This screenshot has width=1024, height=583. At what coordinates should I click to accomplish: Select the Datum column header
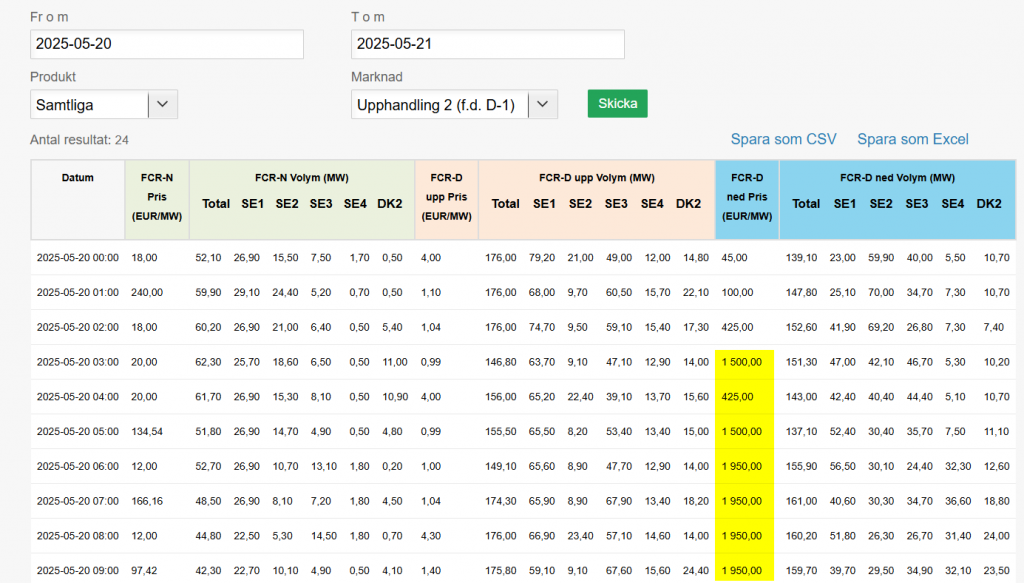point(77,178)
